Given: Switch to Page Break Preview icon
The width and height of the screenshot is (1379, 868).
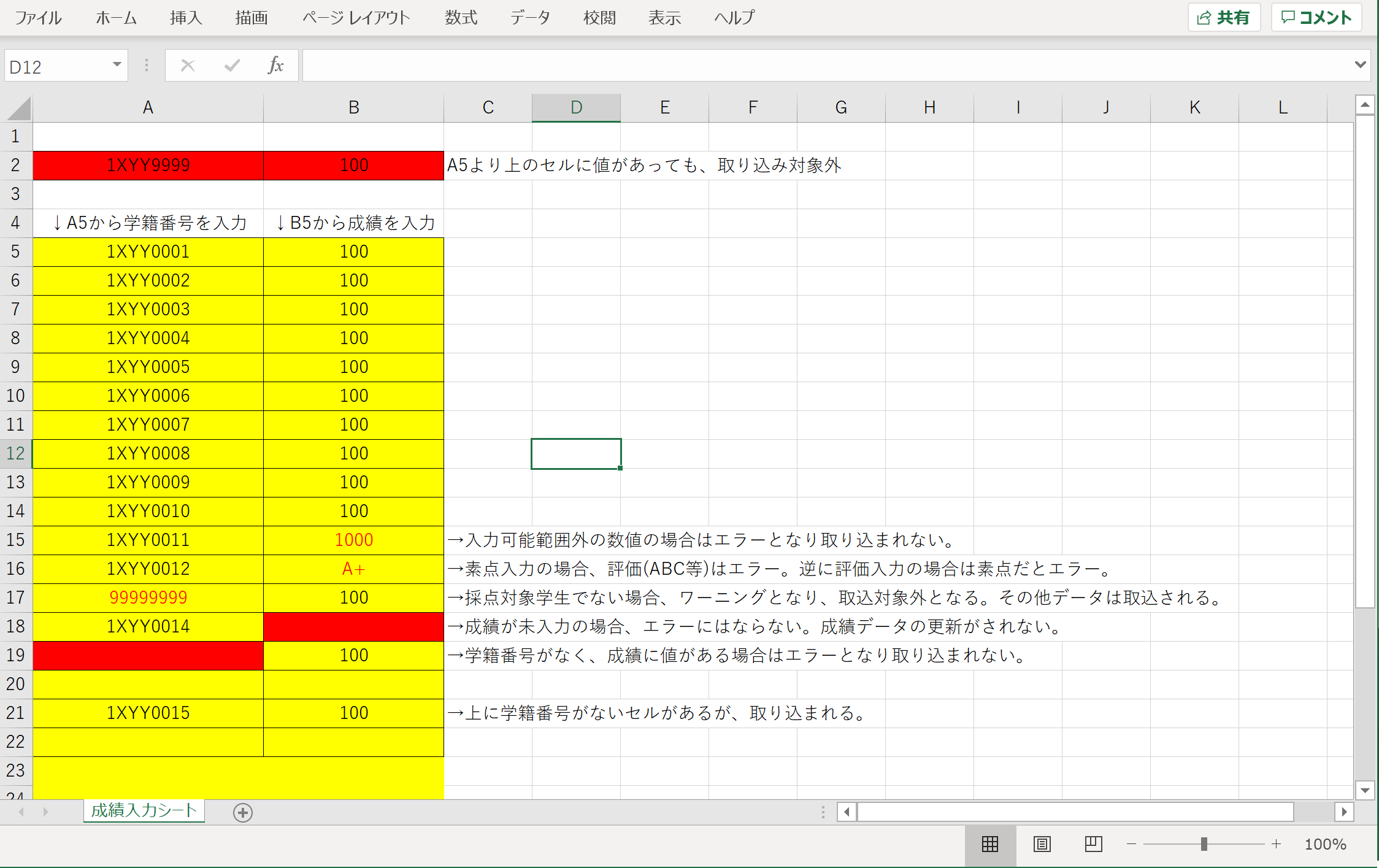Looking at the screenshot, I should coord(1093,844).
